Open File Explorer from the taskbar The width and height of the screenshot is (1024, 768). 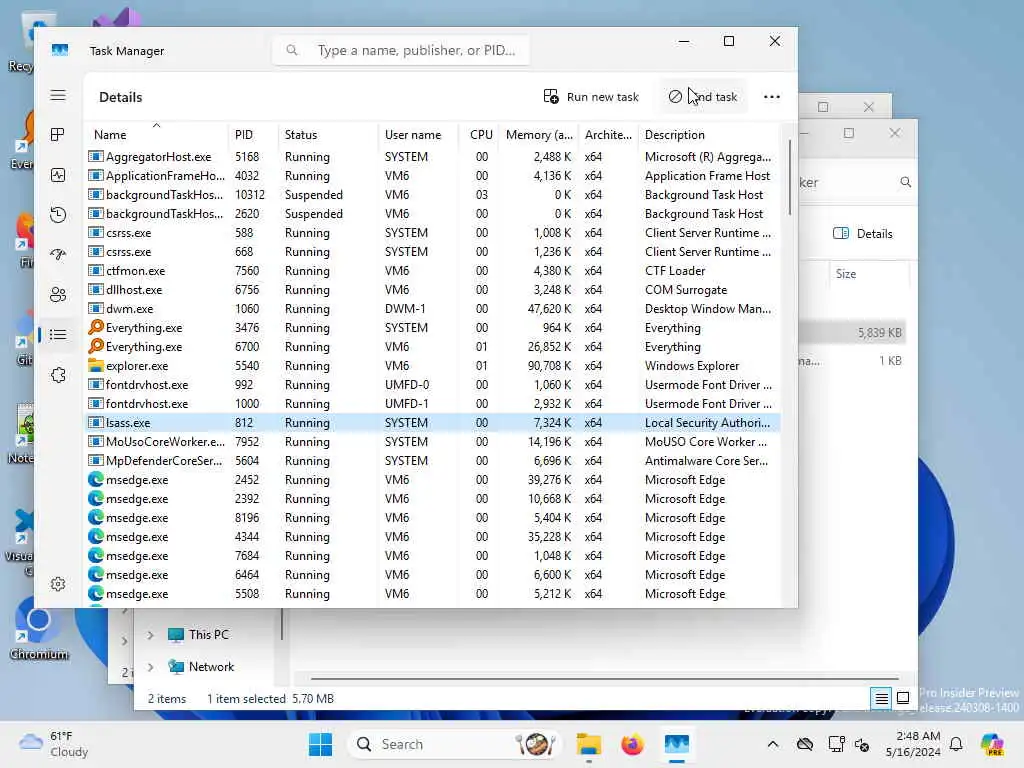588,744
